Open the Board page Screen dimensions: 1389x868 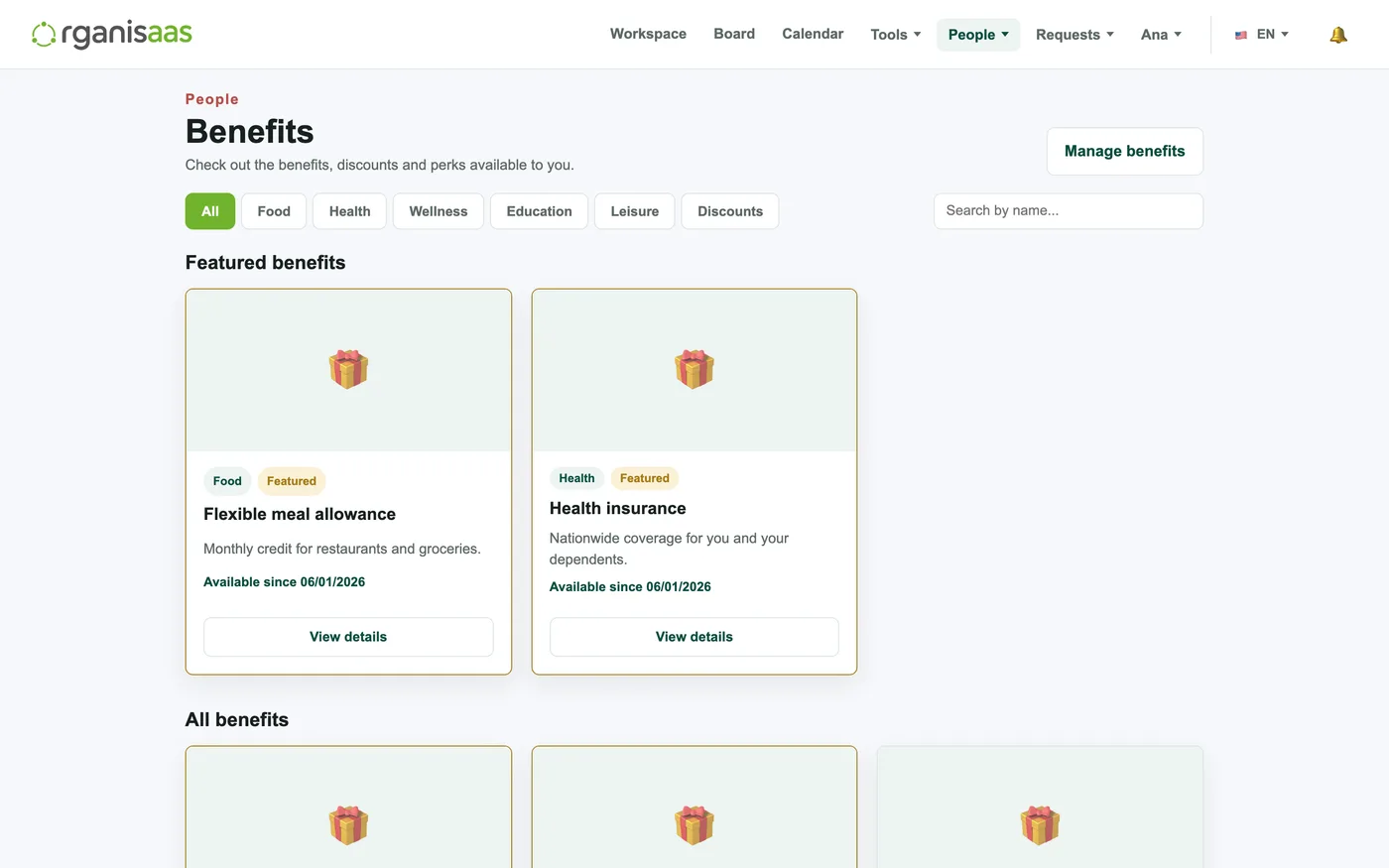[734, 34]
